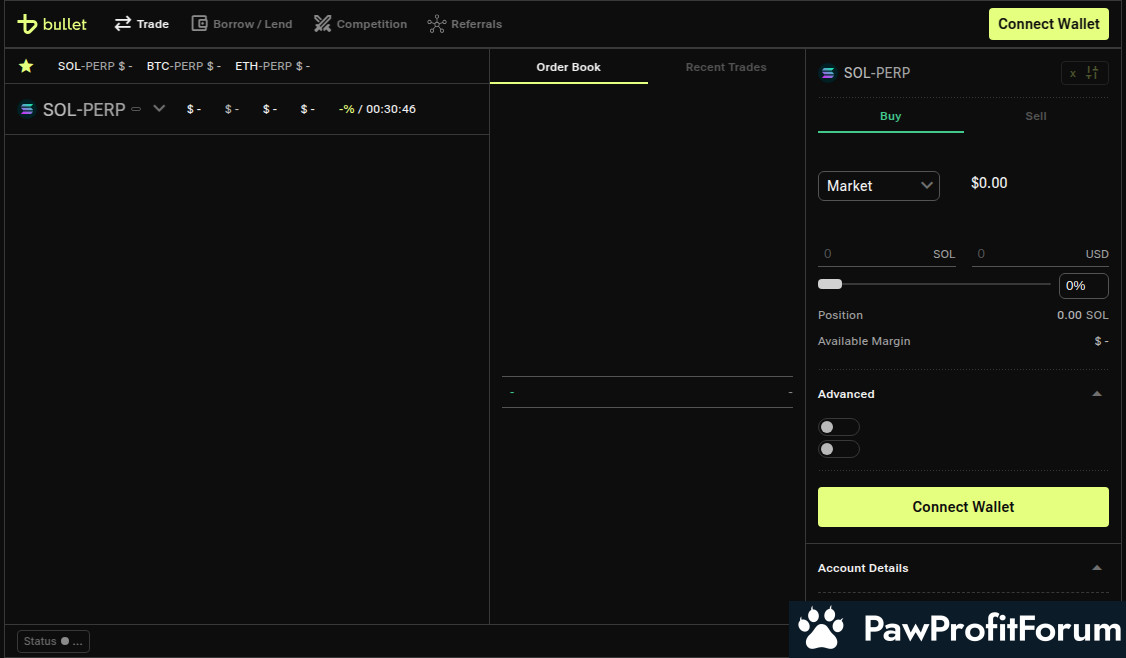This screenshot has height=658, width=1126.
Task: Click the top-right Connect Wallet button
Action: 1048,24
